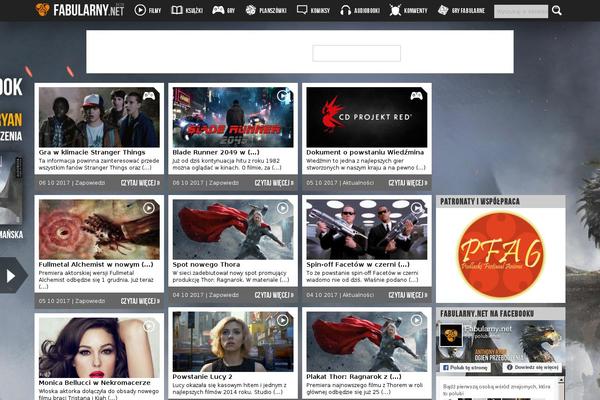Click Aktualności category under Wiedźmin card
The width and height of the screenshot is (600, 400).
point(358,183)
